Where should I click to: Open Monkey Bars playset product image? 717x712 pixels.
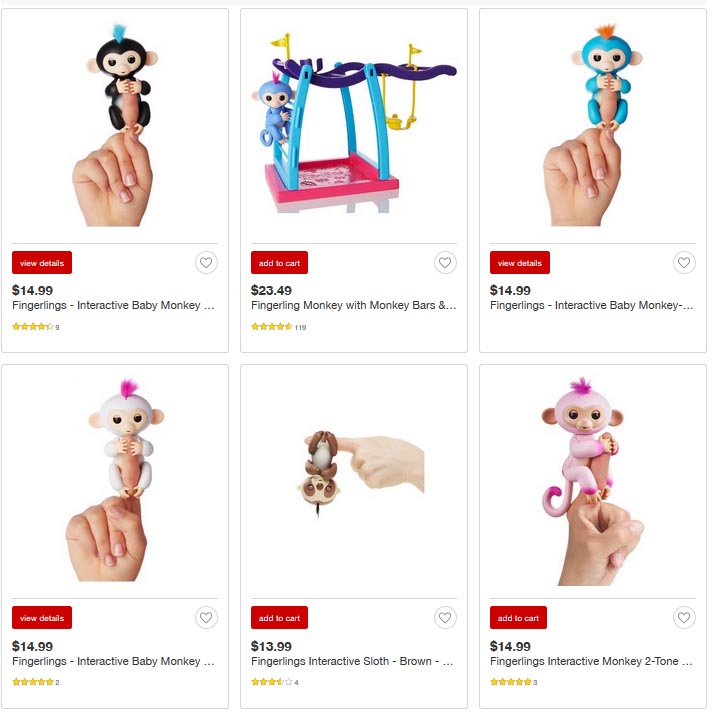click(x=354, y=123)
